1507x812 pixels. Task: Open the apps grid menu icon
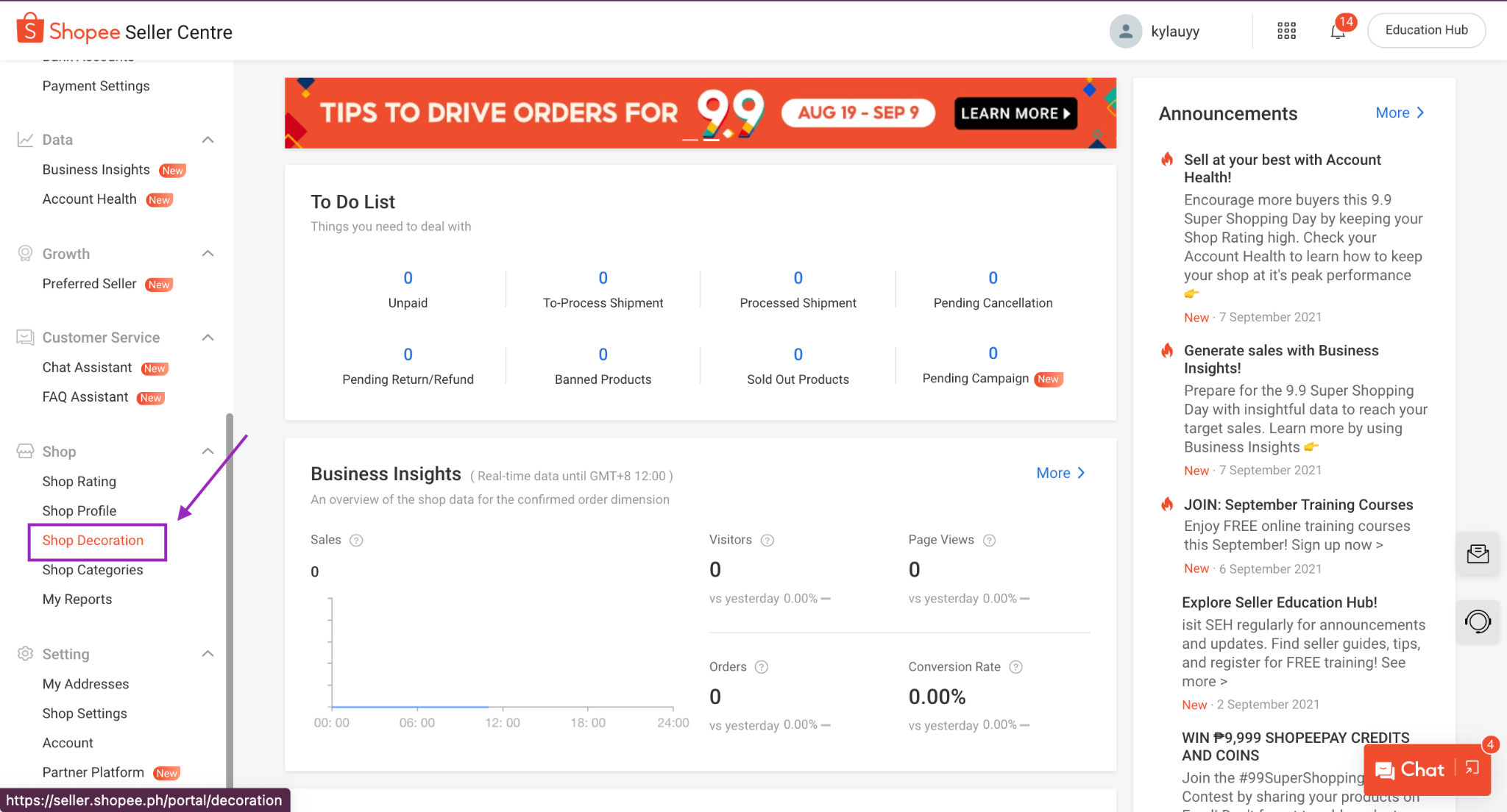[x=1286, y=31]
